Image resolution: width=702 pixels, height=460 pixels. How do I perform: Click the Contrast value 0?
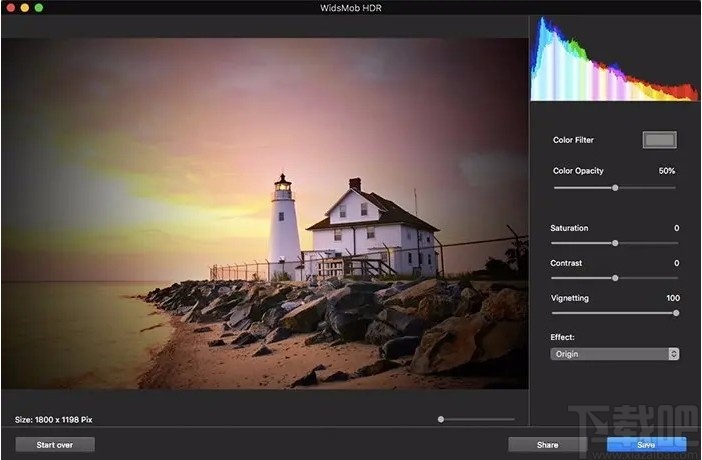[x=676, y=263]
